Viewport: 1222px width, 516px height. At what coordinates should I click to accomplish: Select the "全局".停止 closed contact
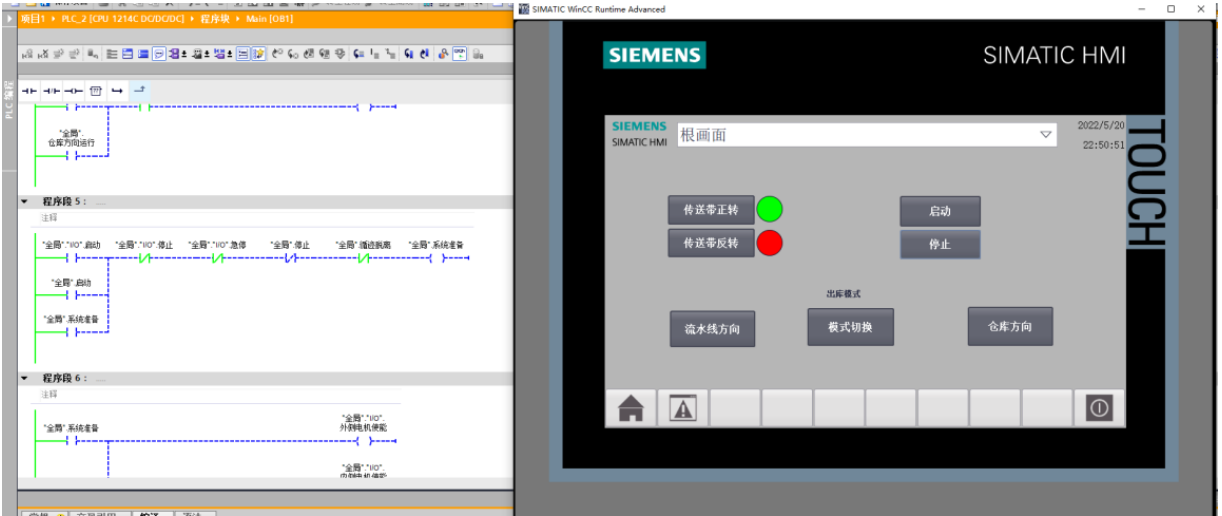(x=290, y=258)
